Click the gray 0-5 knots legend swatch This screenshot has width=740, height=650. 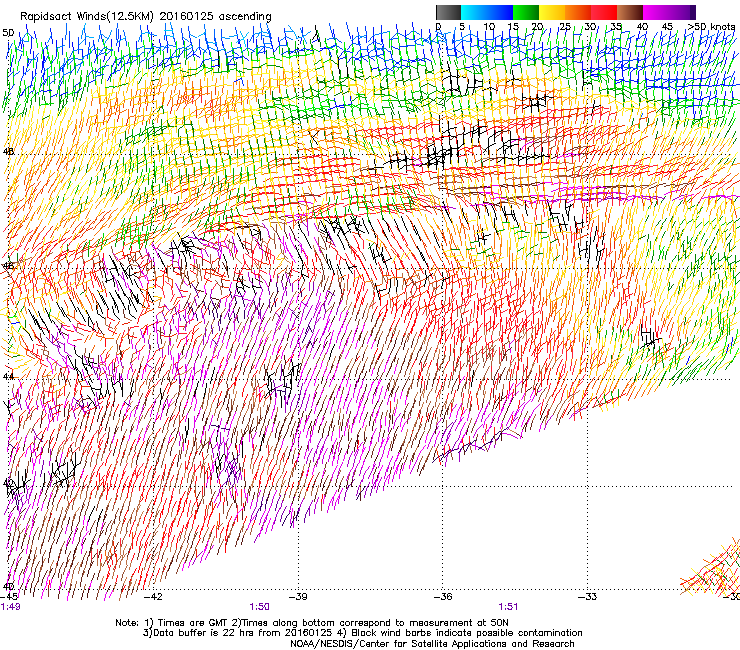coord(448,12)
